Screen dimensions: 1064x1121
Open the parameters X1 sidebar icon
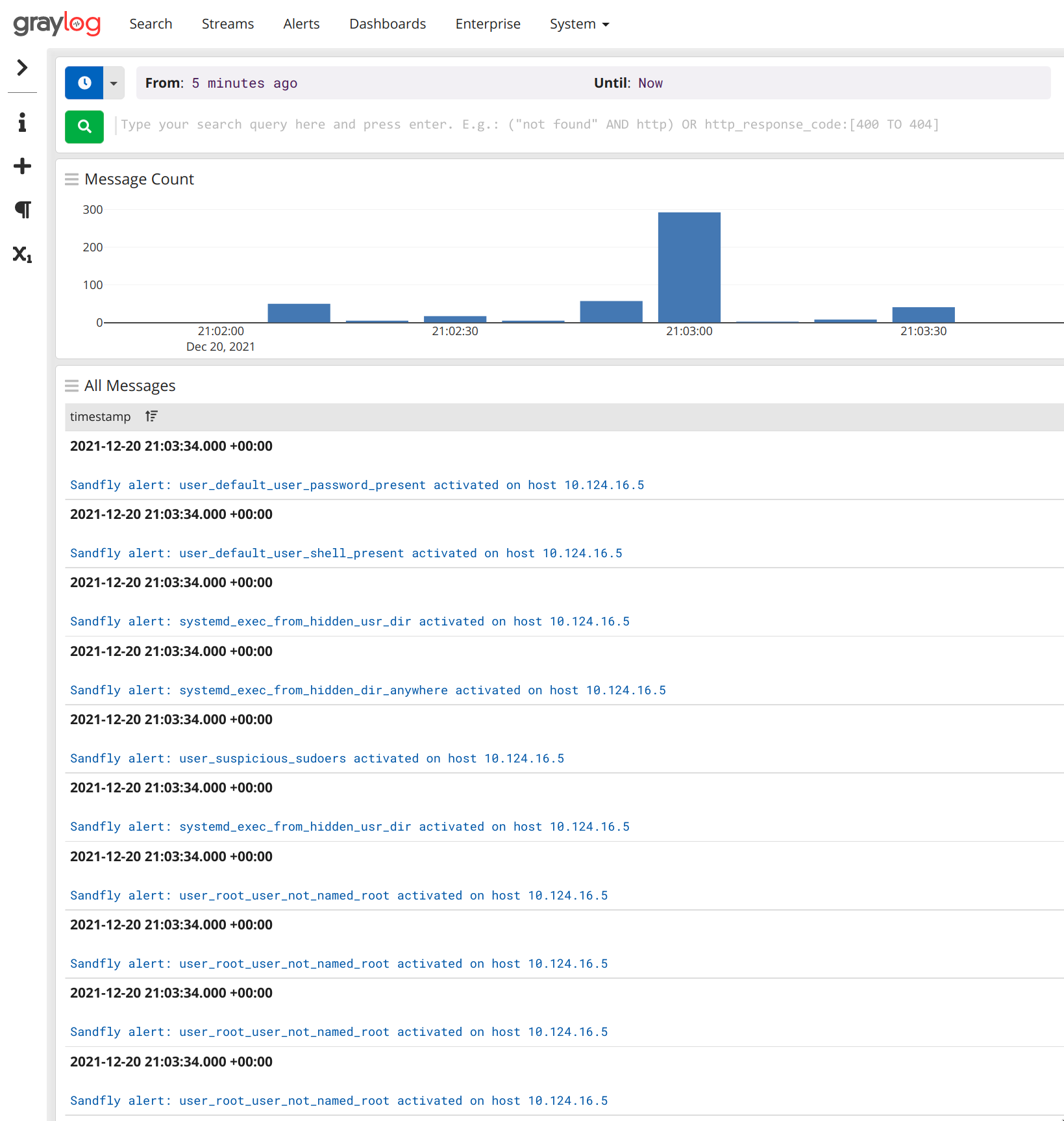(x=22, y=254)
